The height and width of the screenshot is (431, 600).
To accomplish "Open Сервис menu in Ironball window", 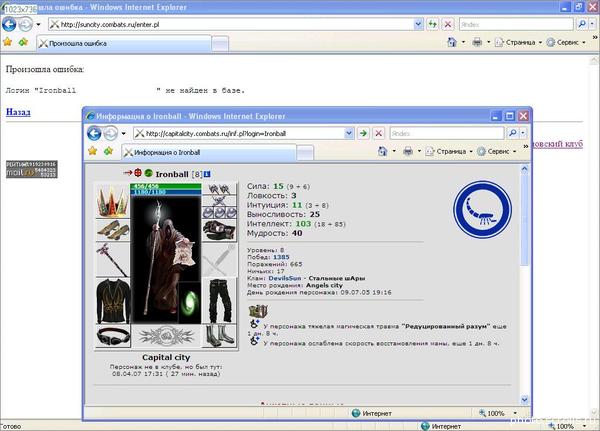I will (x=497, y=152).
